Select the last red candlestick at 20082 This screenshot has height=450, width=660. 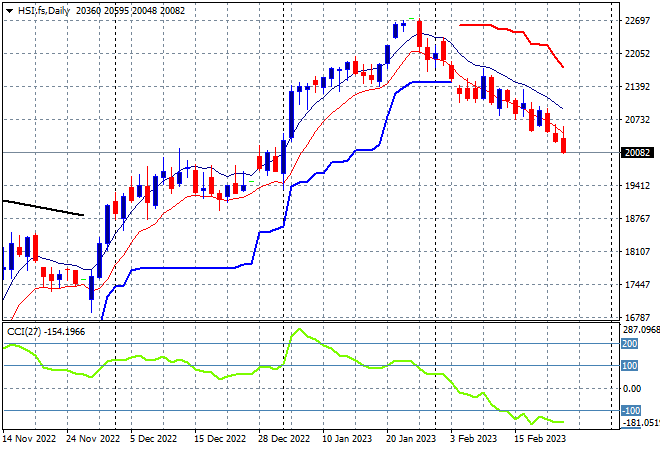[564, 145]
